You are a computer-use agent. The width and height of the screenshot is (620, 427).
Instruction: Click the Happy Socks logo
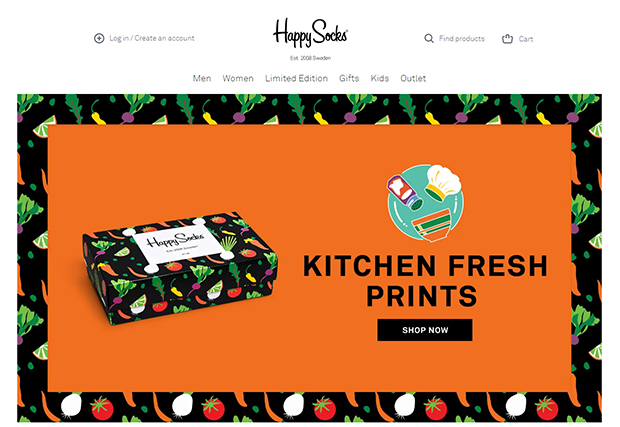(310, 33)
